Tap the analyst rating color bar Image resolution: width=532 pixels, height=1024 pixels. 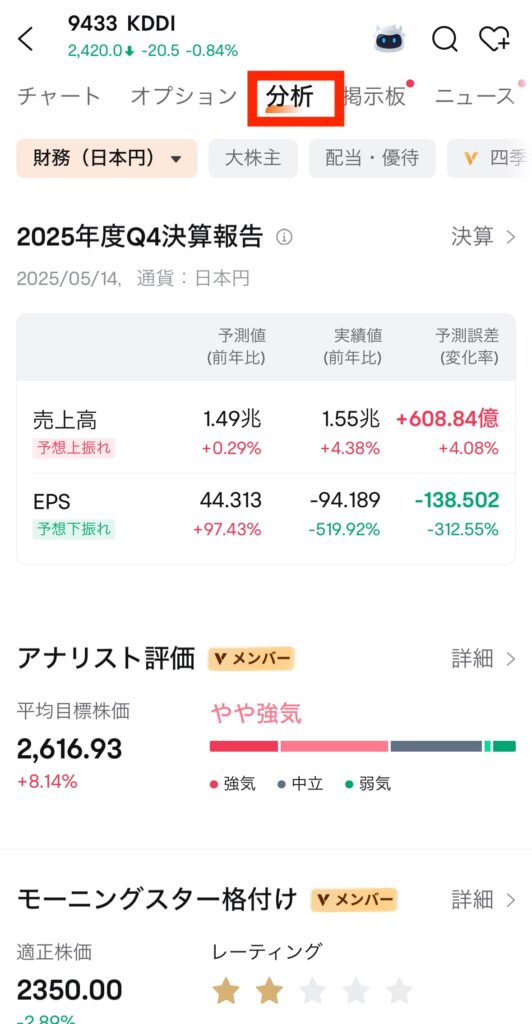click(363, 746)
